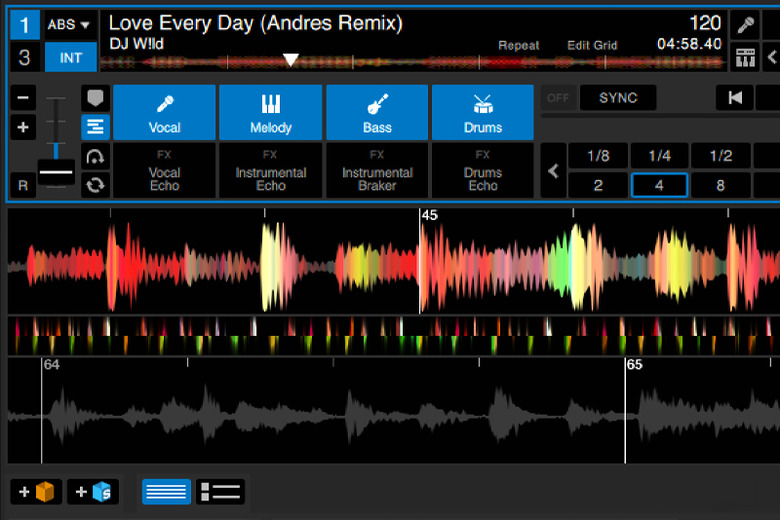
Task: Add a smart crate with blue icon
Action: pos(93,492)
